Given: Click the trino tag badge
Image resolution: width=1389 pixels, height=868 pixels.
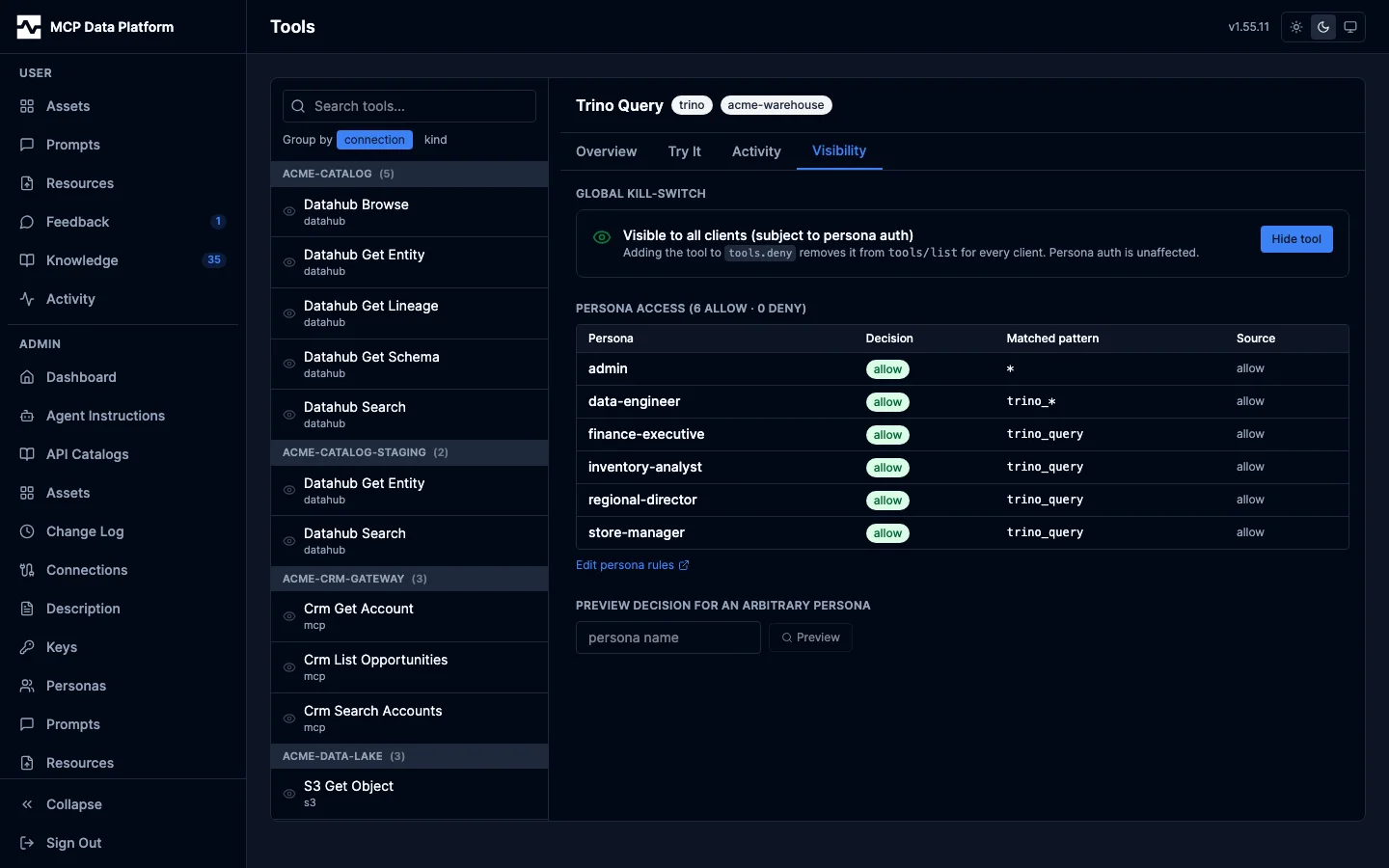Looking at the screenshot, I should (x=692, y=105).
